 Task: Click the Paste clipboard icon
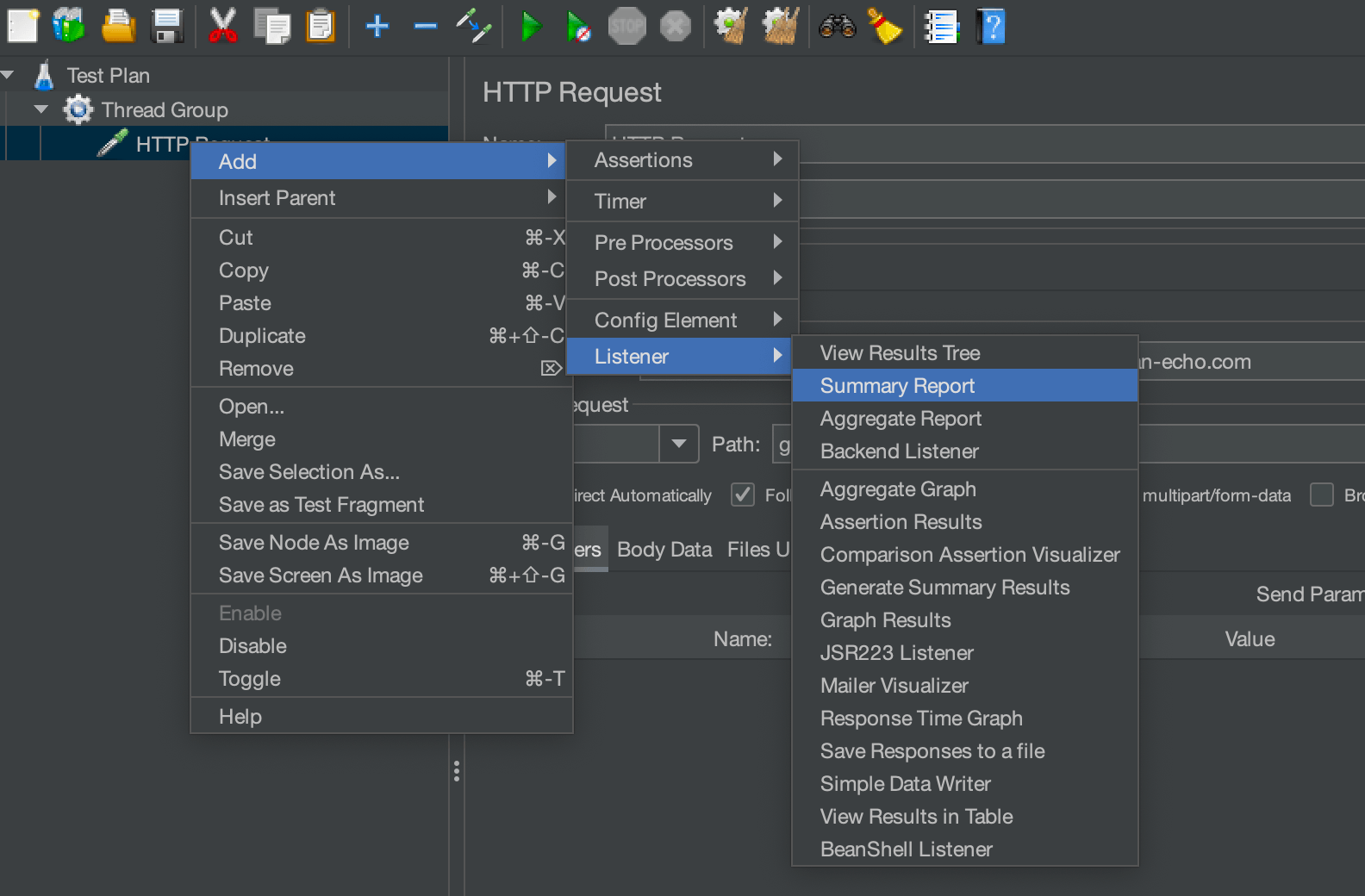coord(321,26)
